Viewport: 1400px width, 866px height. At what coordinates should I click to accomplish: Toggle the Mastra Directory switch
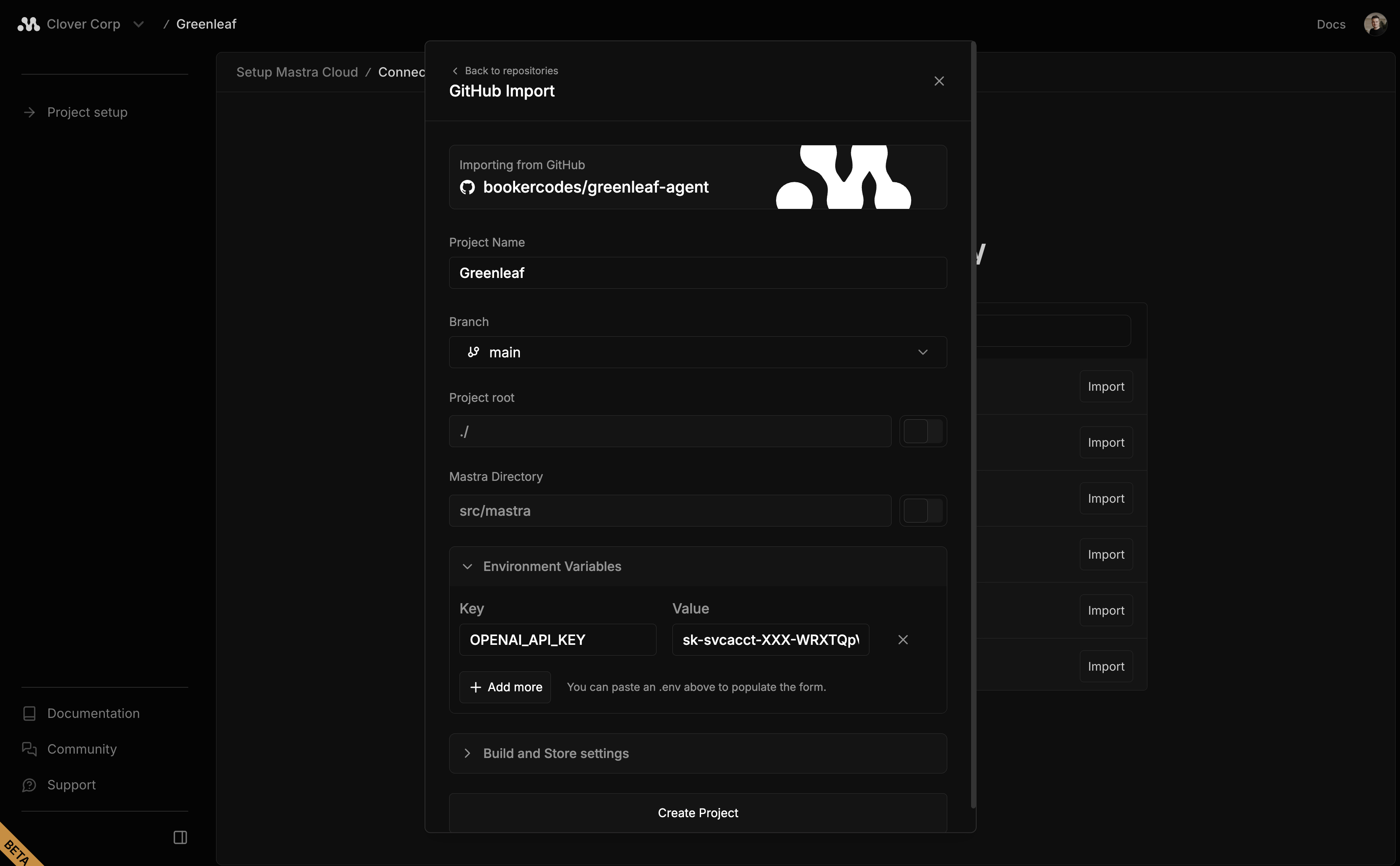tap(922, 510)
